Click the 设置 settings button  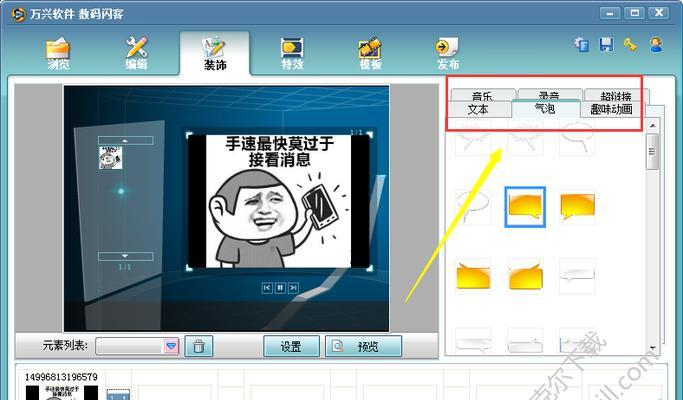tap(291, 346)
